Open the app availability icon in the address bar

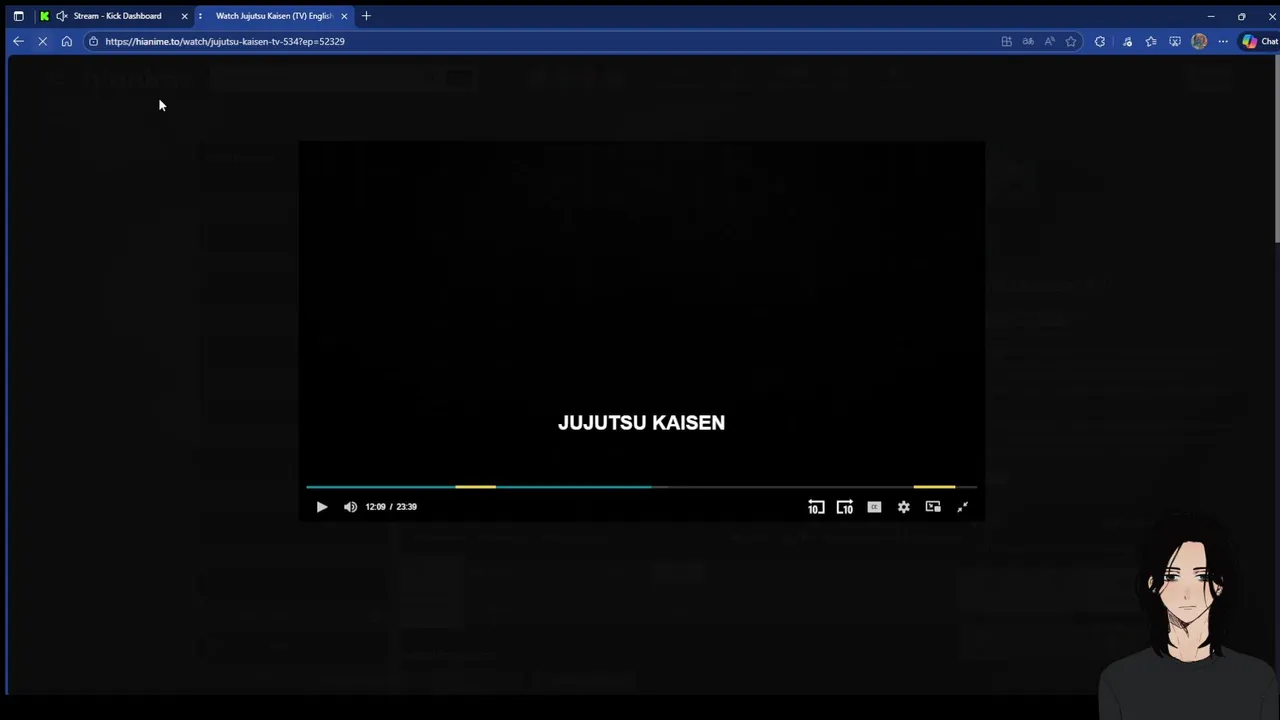[x=1006, y=41]
